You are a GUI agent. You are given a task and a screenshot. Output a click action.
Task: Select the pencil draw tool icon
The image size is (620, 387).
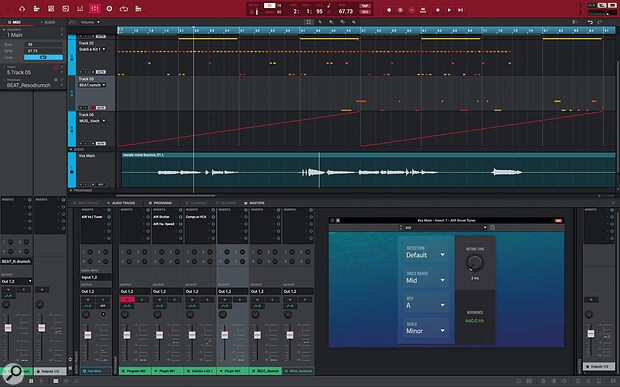(331, 22)
